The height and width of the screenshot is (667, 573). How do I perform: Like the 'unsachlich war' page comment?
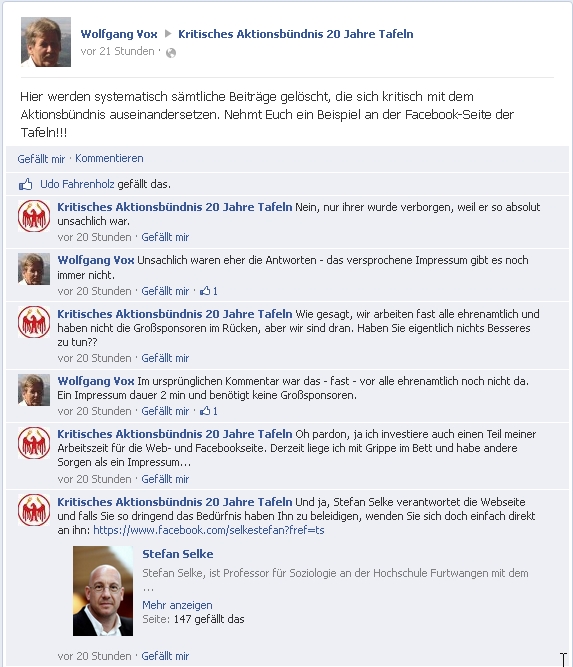tap(165, 237)
